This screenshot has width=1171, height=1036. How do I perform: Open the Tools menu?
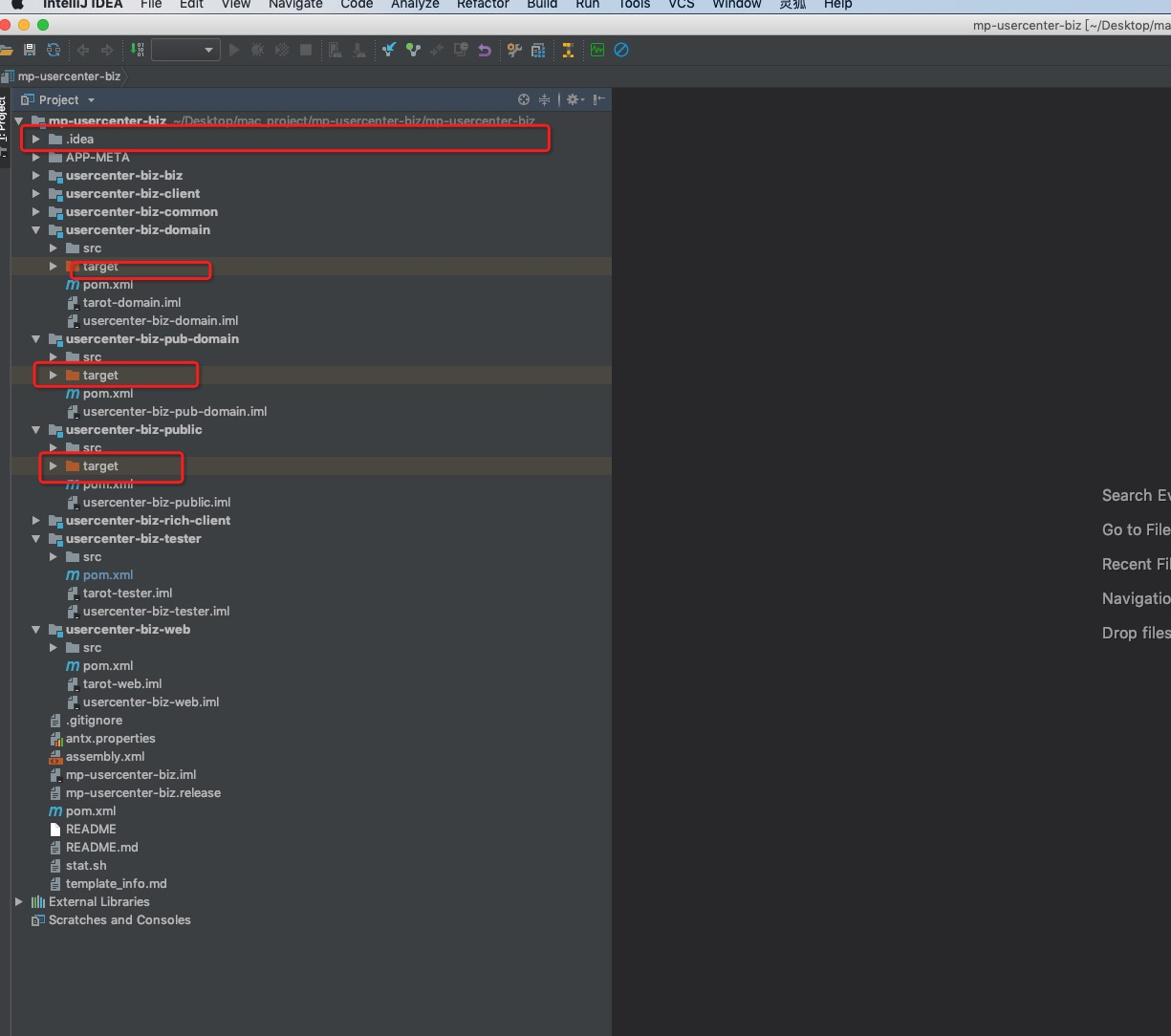634,4
